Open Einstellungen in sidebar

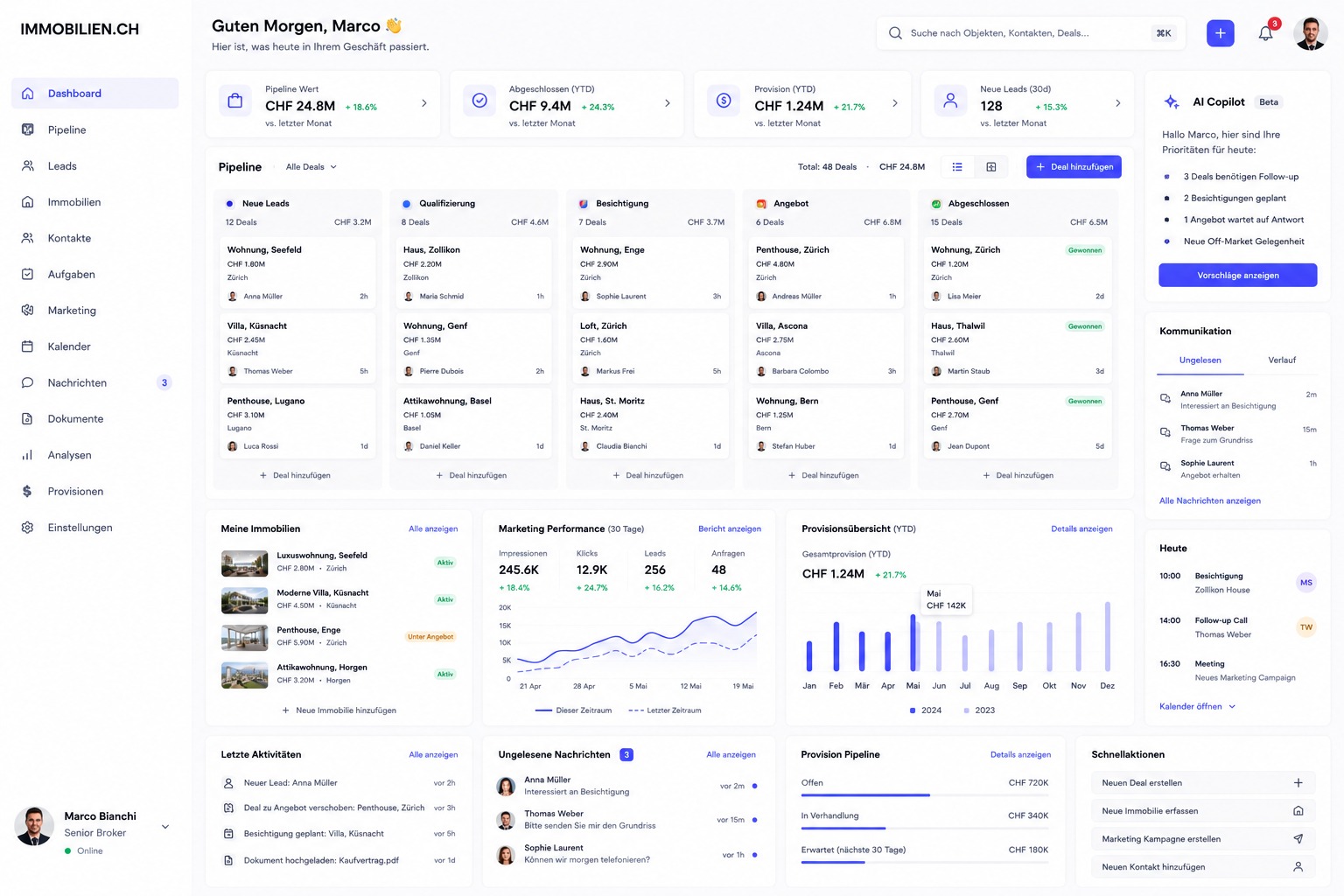[x=94, y=528]
